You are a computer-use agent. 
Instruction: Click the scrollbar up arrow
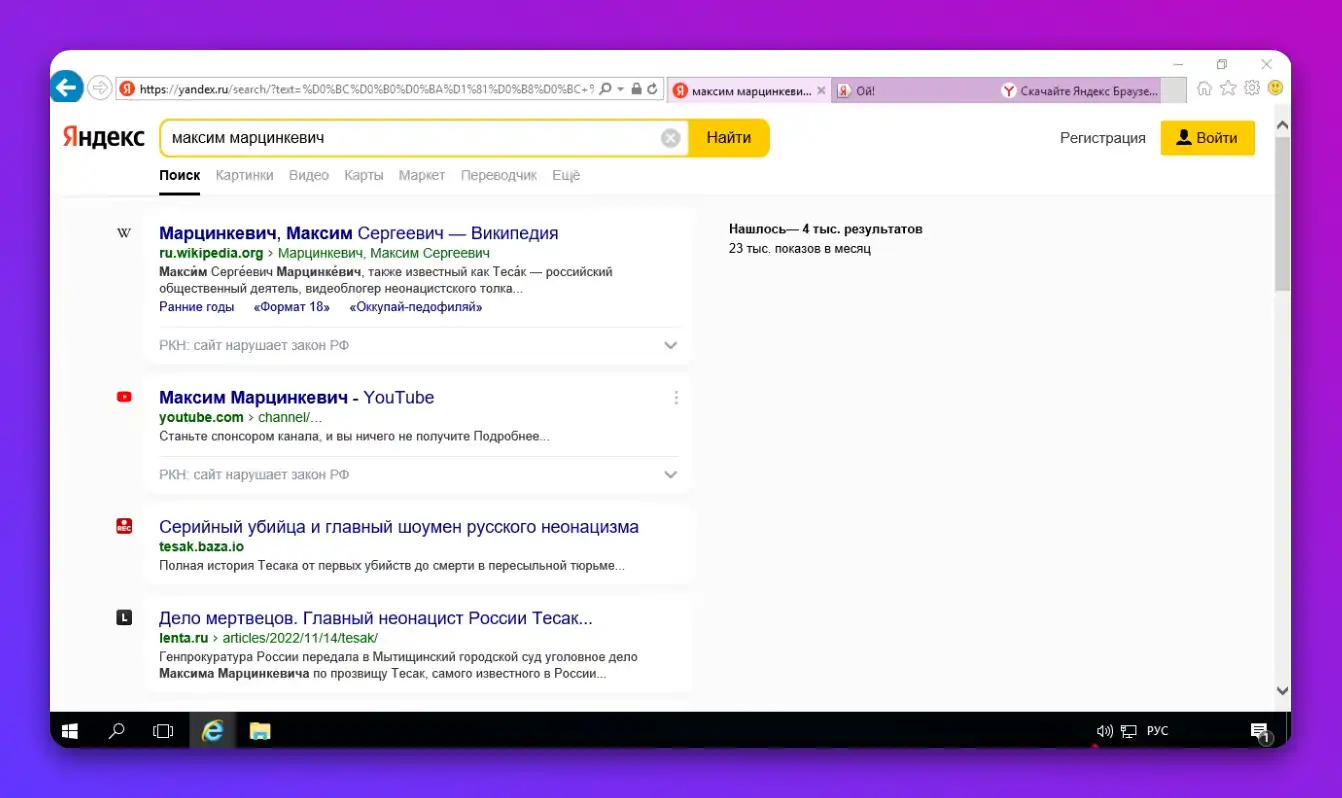1282,124
